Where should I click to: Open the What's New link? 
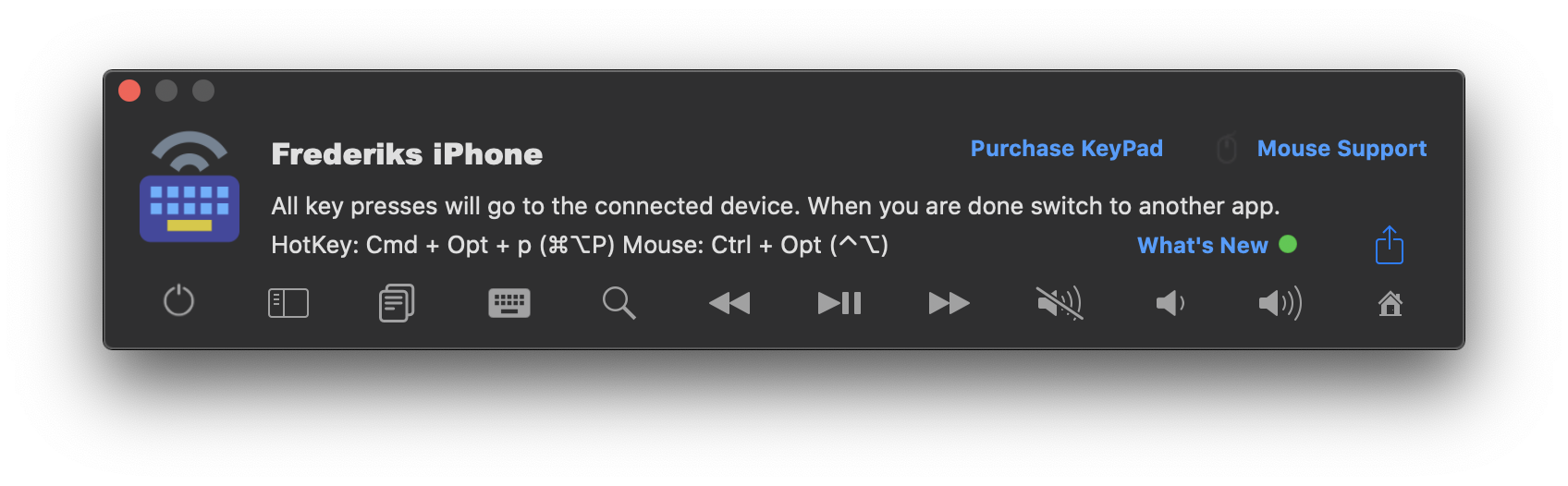(x=1202, y=245)
